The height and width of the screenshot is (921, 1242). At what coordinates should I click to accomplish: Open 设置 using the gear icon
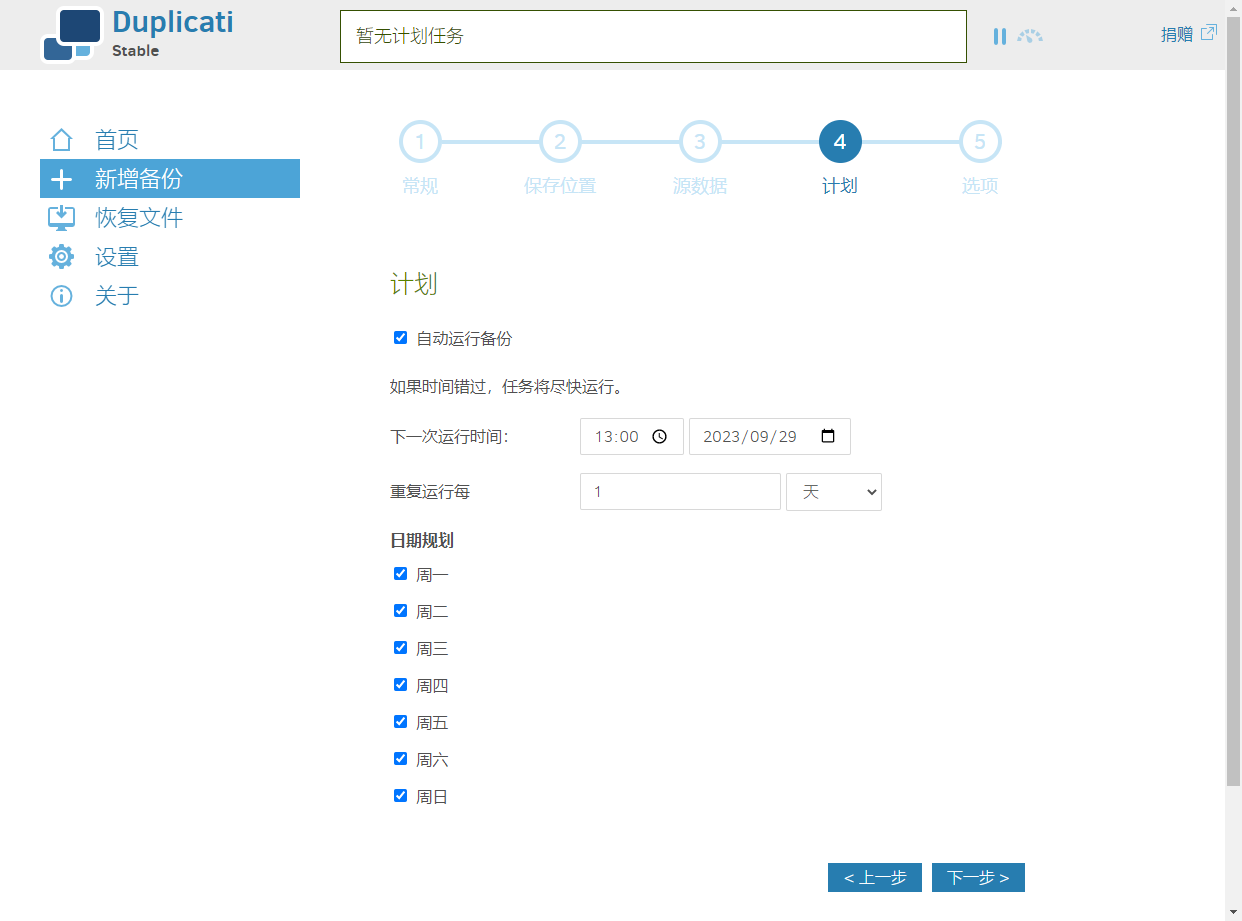pyautogui.click(x=62, y=256)
